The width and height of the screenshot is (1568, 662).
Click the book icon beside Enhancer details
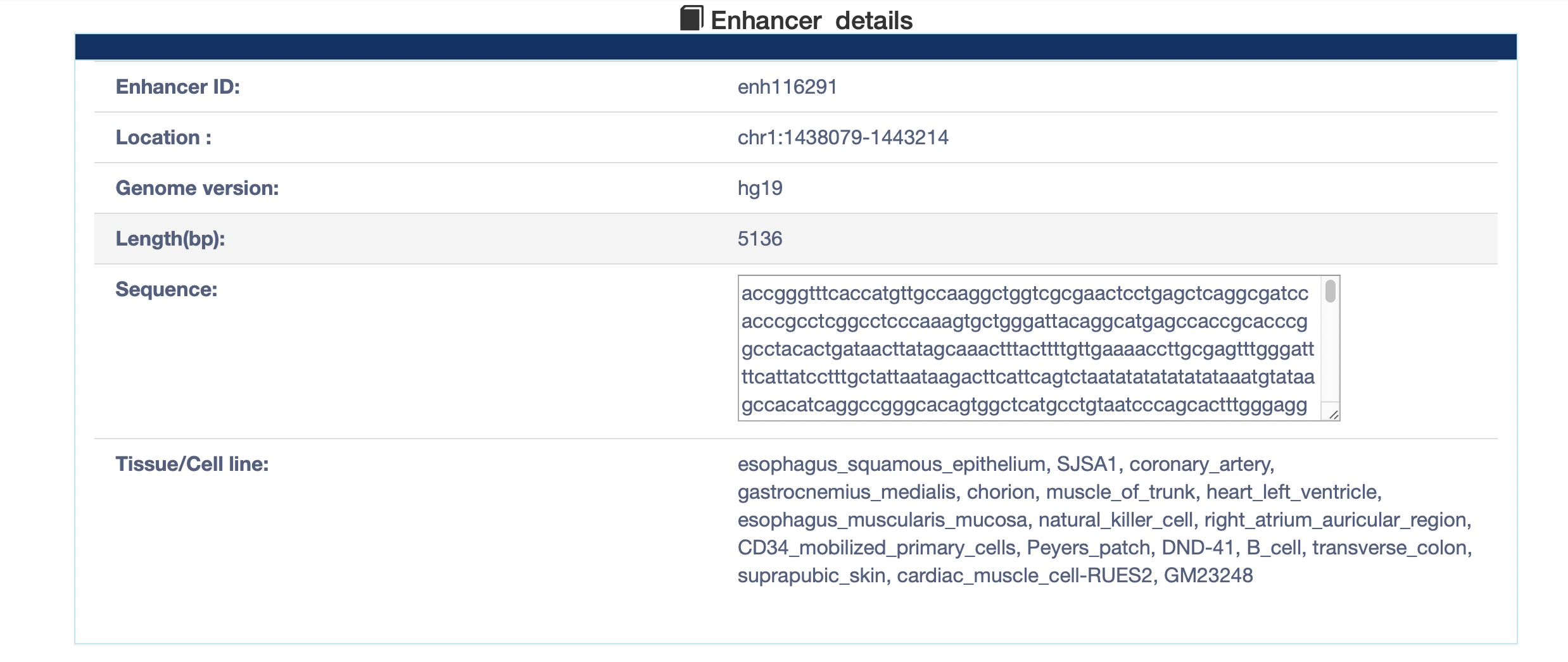tap(692, 18)
